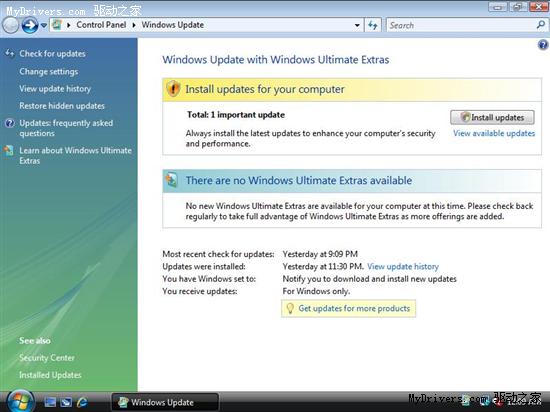This screenshot has width=550, height=412.
Task: Click 'Total: 1 important update' text
Action: (236, 115)
